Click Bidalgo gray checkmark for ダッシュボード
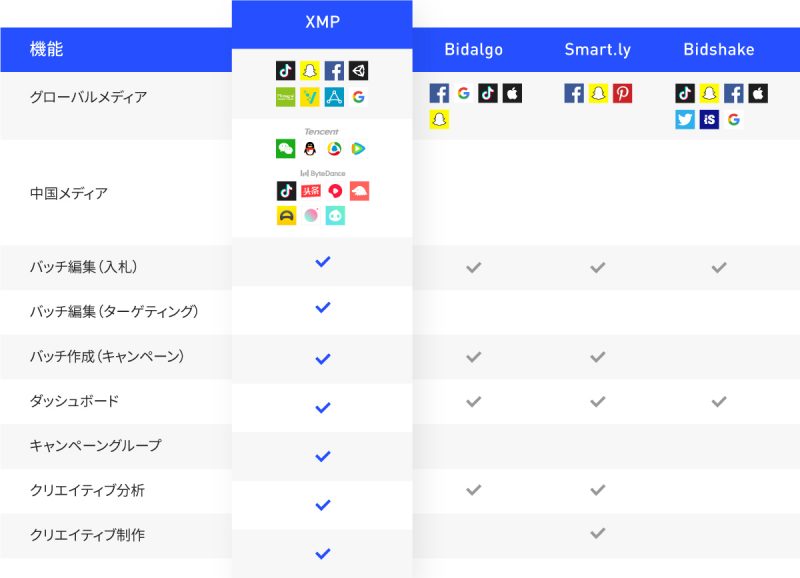800x578 pixels. [473, 401]
